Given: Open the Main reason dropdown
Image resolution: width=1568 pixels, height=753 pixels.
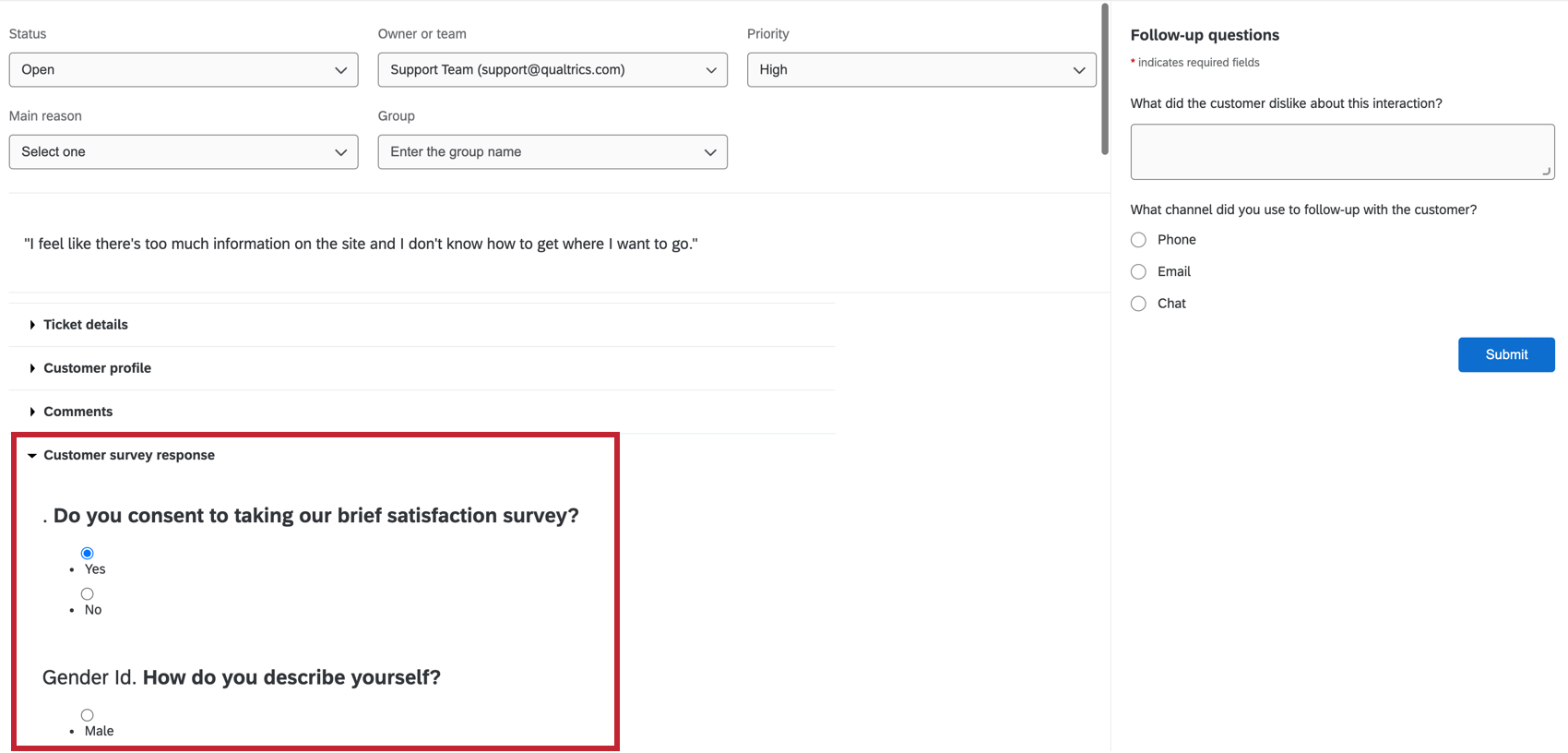Looking at the screenshot, I should tap(184, 152).
